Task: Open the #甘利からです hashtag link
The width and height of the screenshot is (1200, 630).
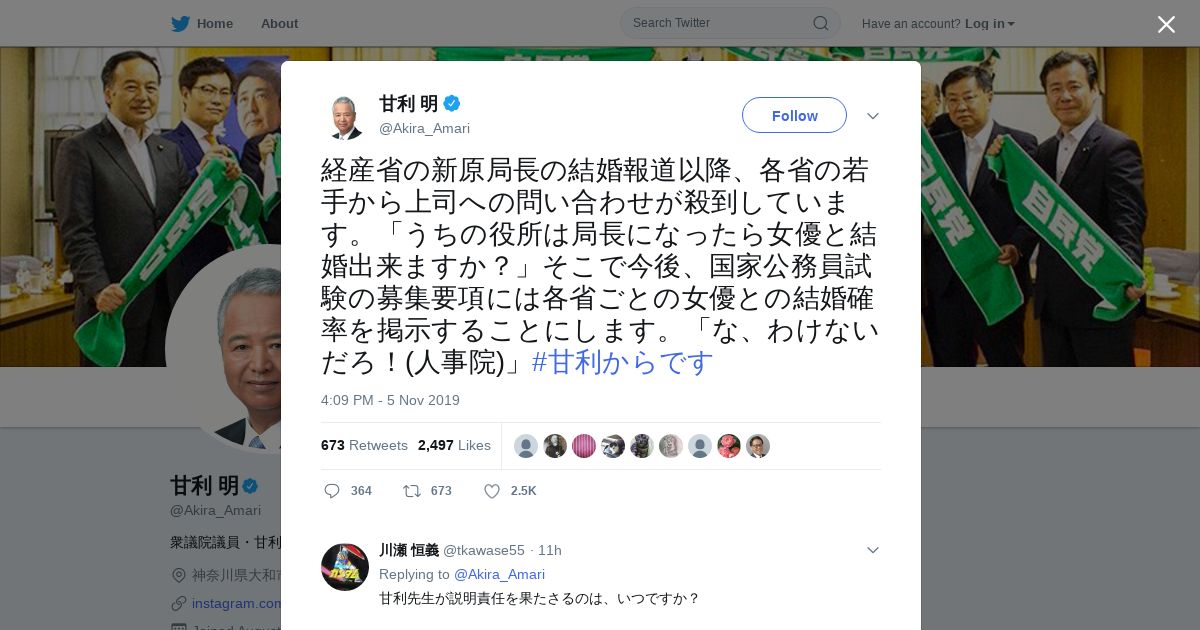Action: click(x=623, y=362)
